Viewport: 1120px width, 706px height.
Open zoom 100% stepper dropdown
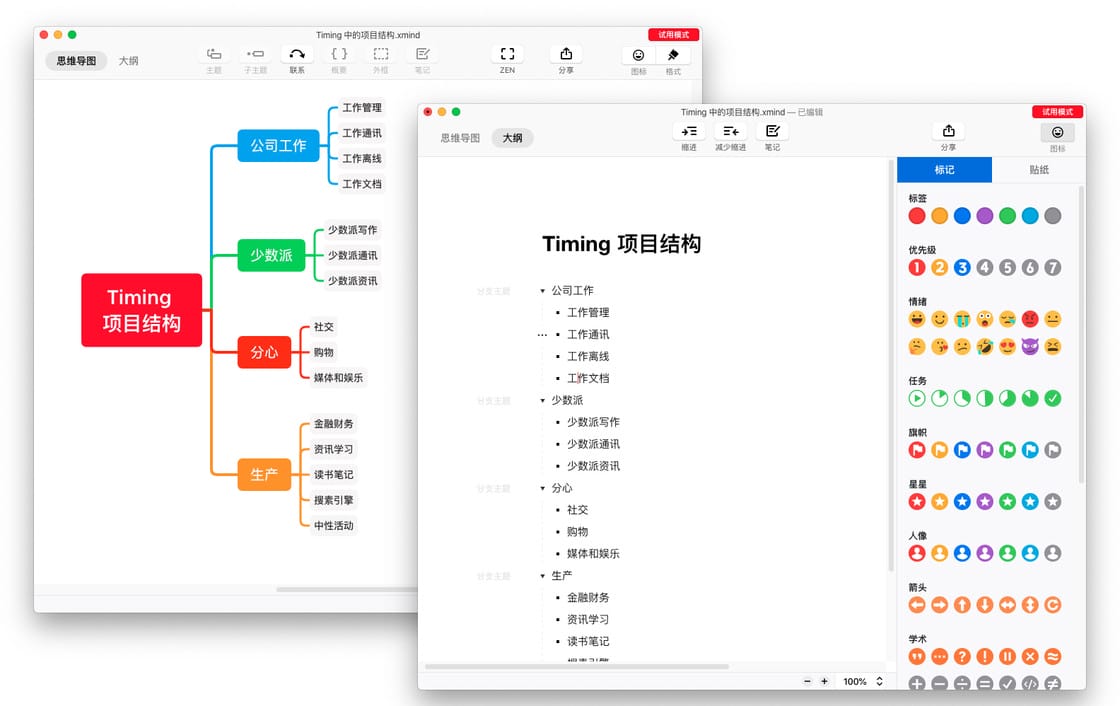[879, 682]
